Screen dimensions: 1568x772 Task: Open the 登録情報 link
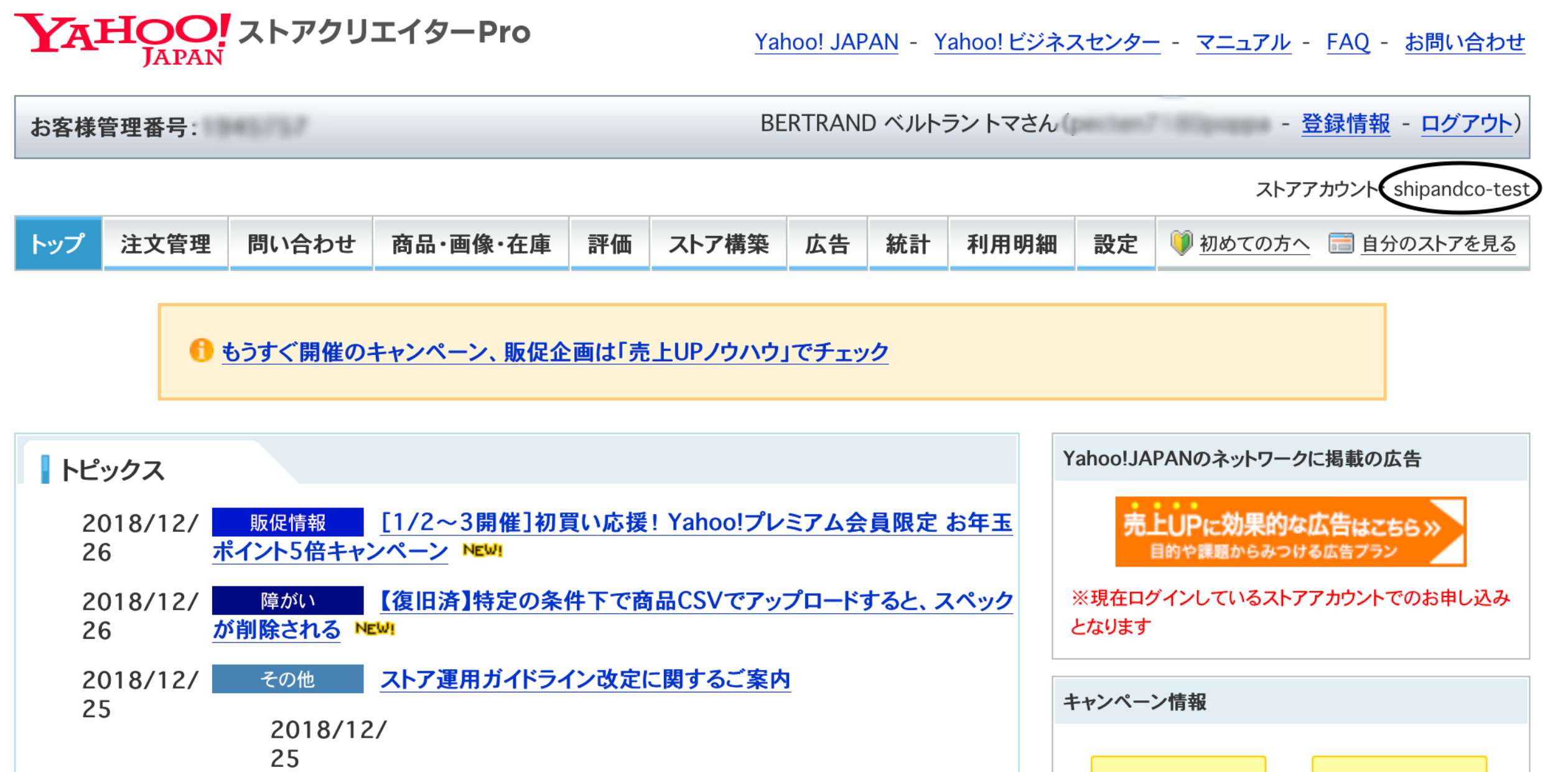1346,123
